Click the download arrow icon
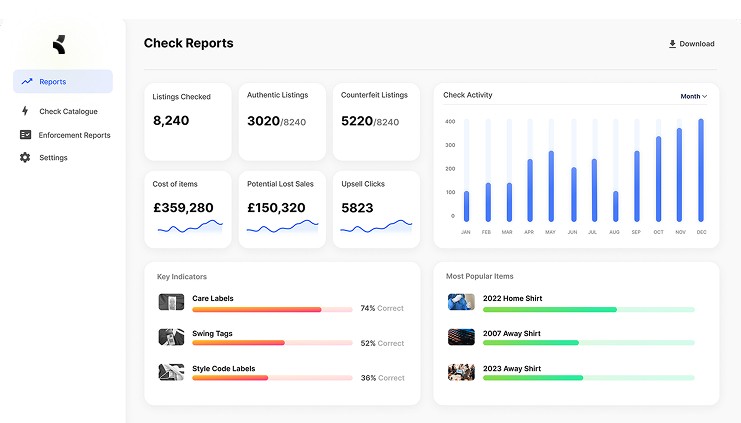 pyautogui.click(x=672, y=44)
